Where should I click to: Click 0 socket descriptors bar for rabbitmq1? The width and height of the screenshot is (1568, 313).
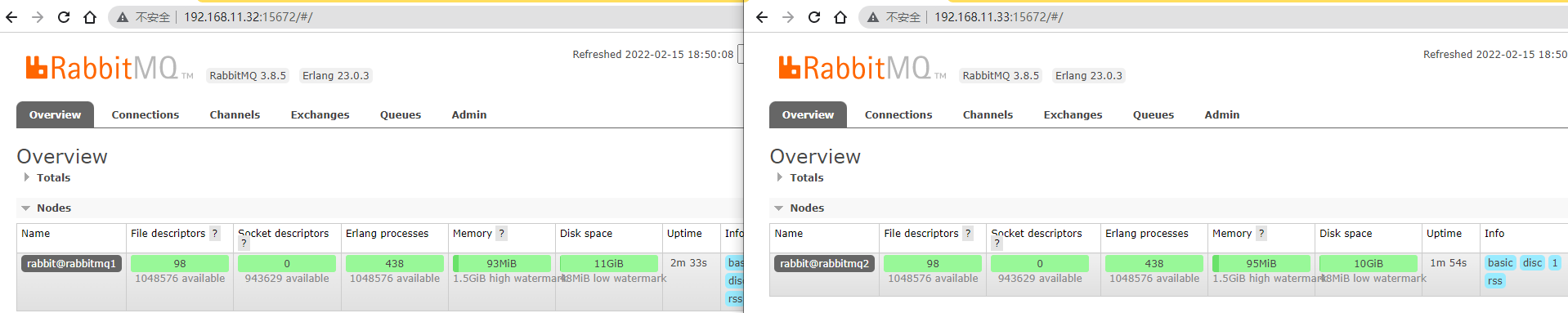click(286, 263)
